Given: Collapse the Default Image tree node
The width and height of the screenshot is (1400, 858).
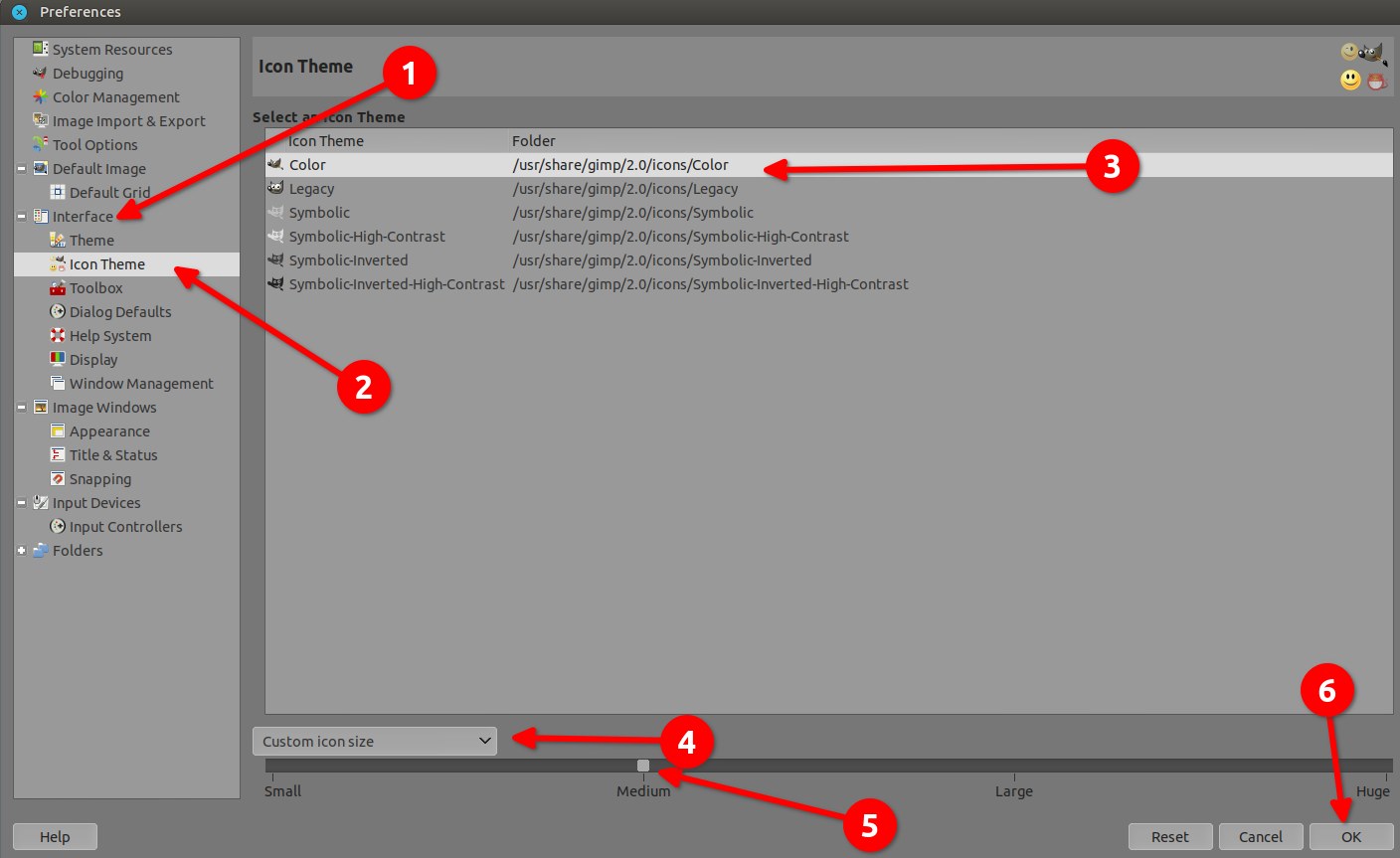Looking at the screenshot, I should click(x=21, y=169).
